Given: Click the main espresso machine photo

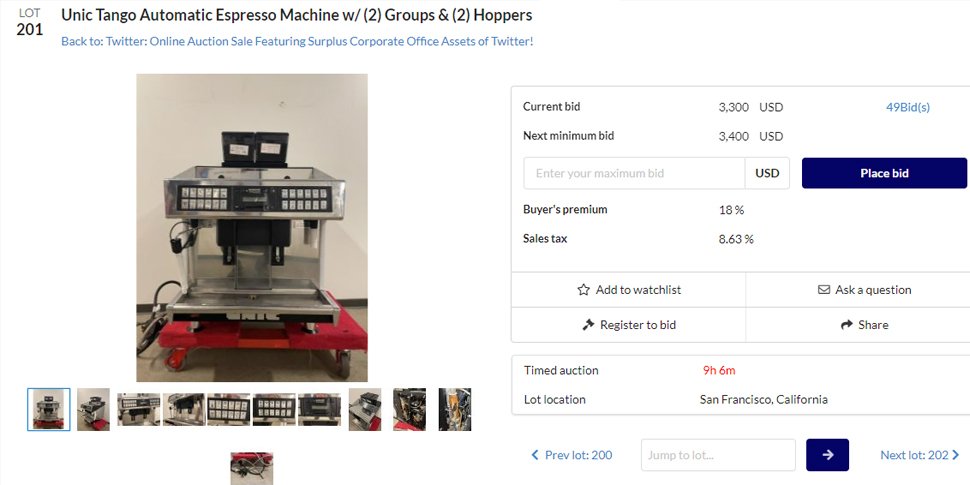Looking at the screenshot, I should (252, 228).
